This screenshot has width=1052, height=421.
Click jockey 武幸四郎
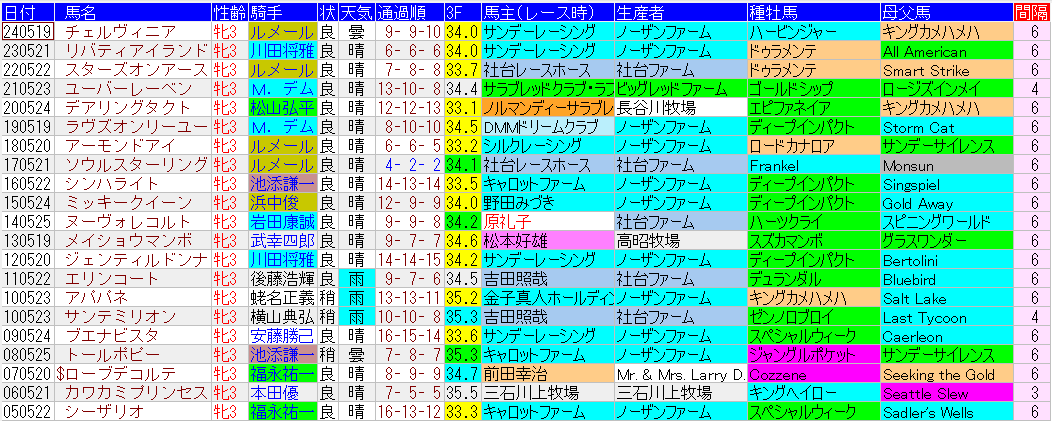(x=282, y=241)
